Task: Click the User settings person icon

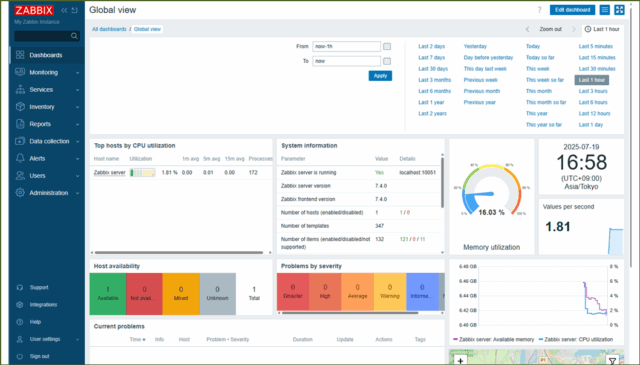Action: point(20,339)
